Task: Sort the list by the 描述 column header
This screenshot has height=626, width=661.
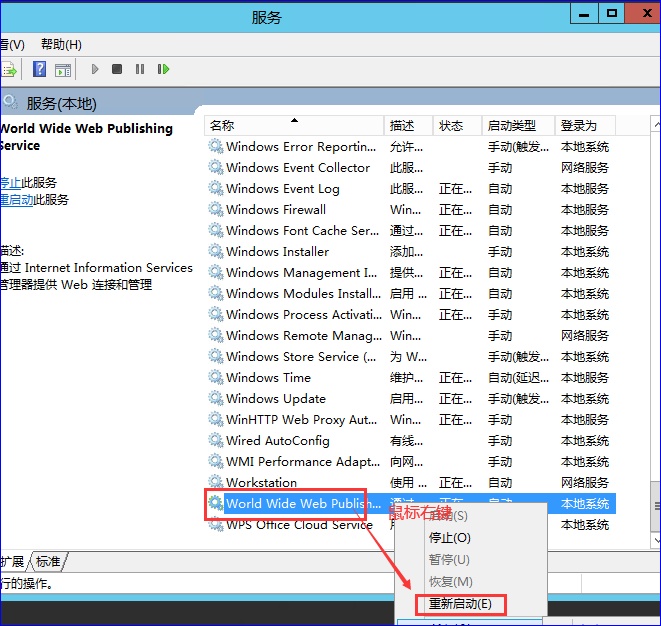Action: pyautogui.click(x=408, y=125)
